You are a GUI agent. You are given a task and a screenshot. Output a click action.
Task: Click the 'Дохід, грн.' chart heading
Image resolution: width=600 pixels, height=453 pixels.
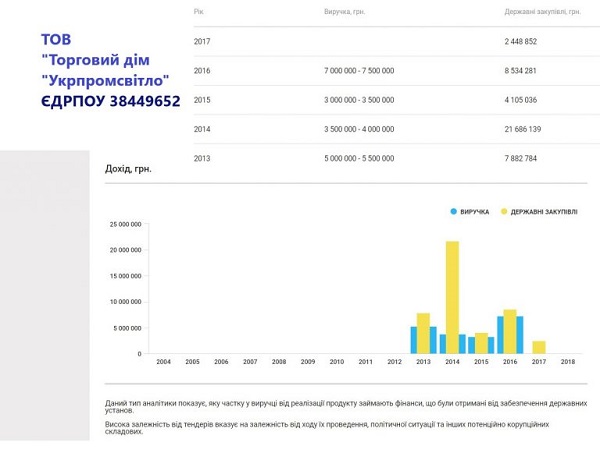(x=128, y=169)
